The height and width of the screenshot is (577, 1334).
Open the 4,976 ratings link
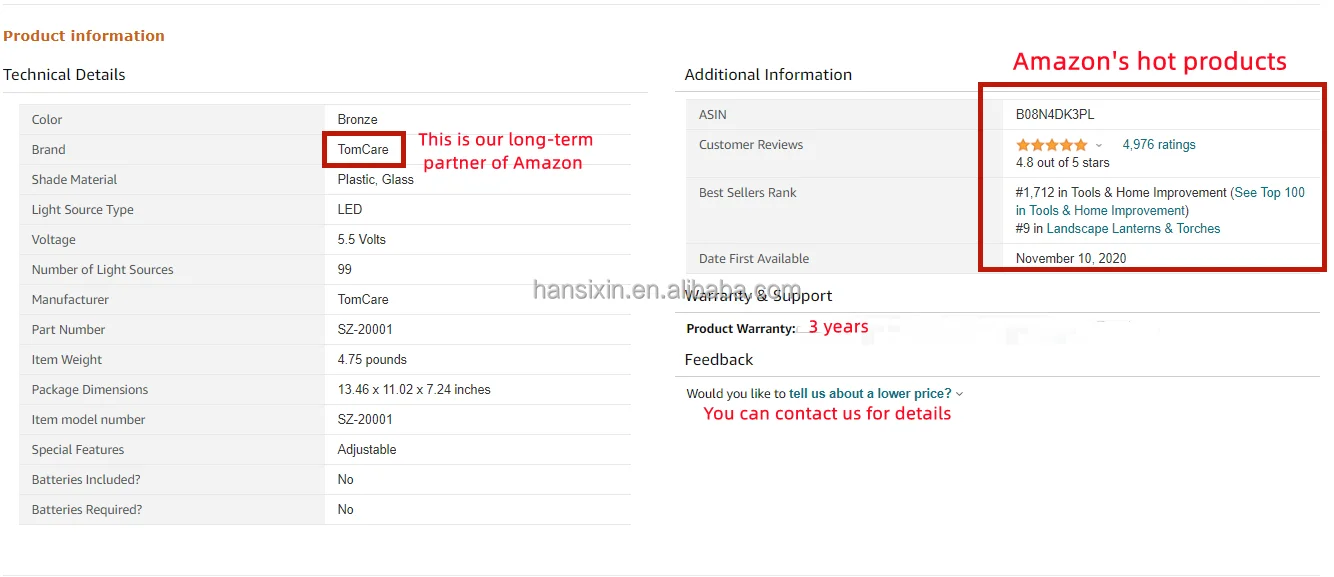pos(1158,145)
